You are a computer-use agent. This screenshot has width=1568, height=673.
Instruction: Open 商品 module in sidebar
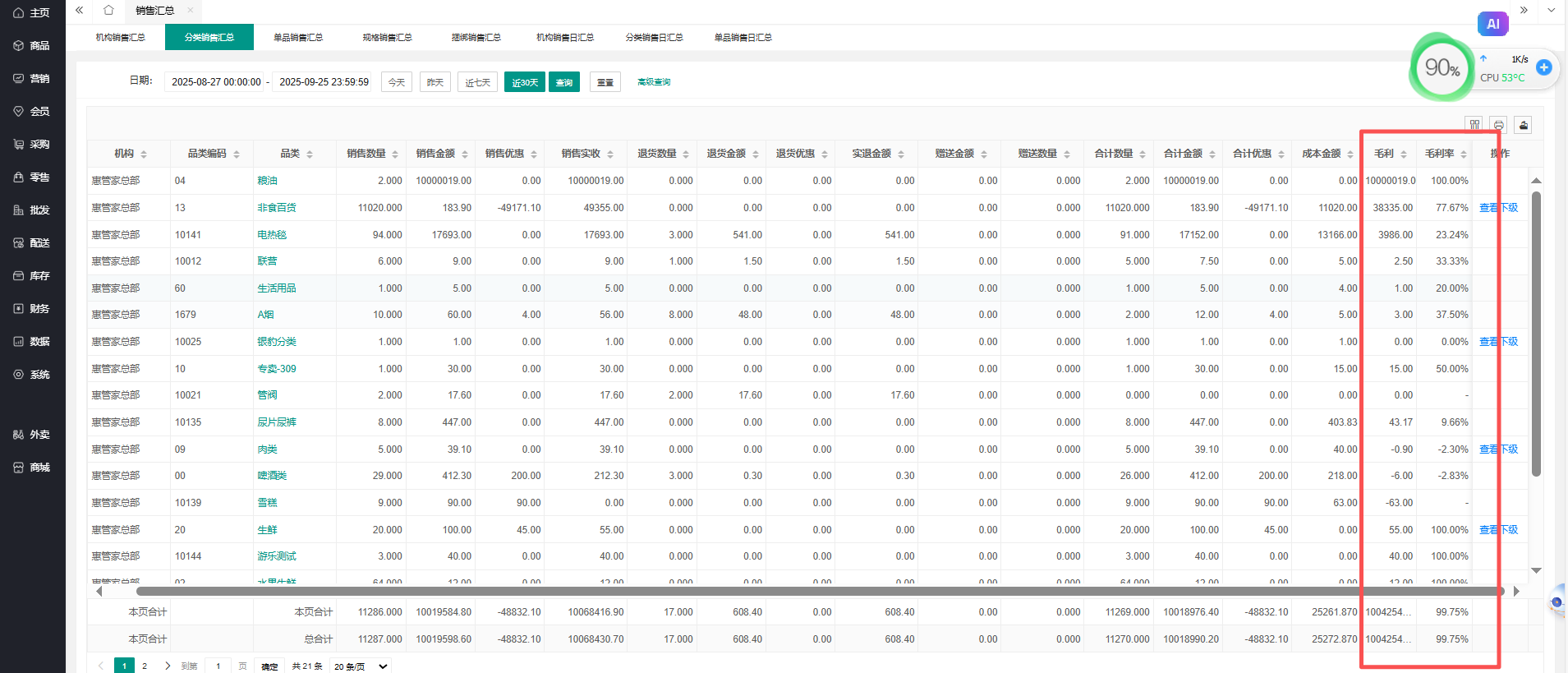pos(32,46)
